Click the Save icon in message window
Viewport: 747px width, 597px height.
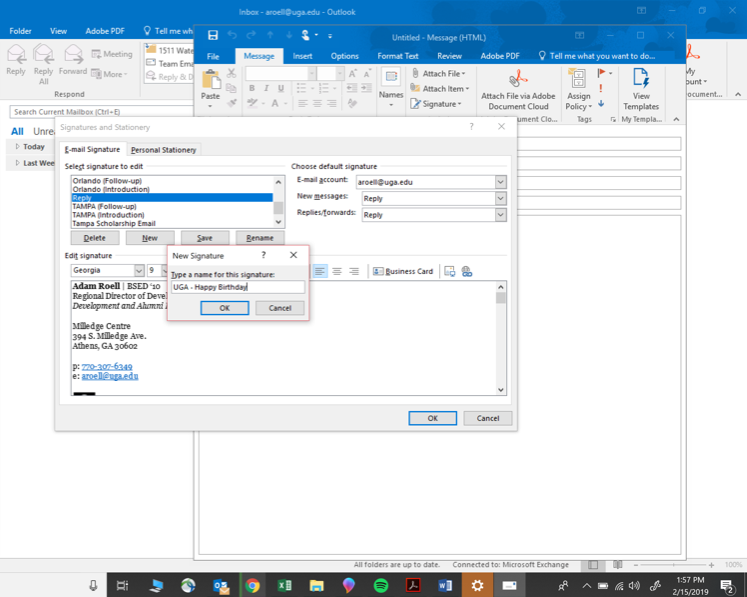213,35
